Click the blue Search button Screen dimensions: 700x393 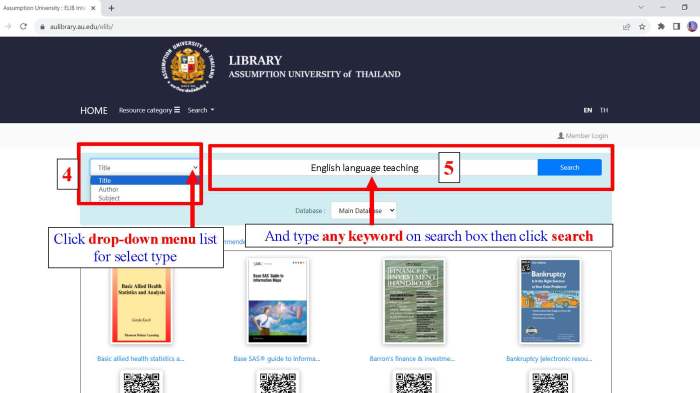[569, 167]
